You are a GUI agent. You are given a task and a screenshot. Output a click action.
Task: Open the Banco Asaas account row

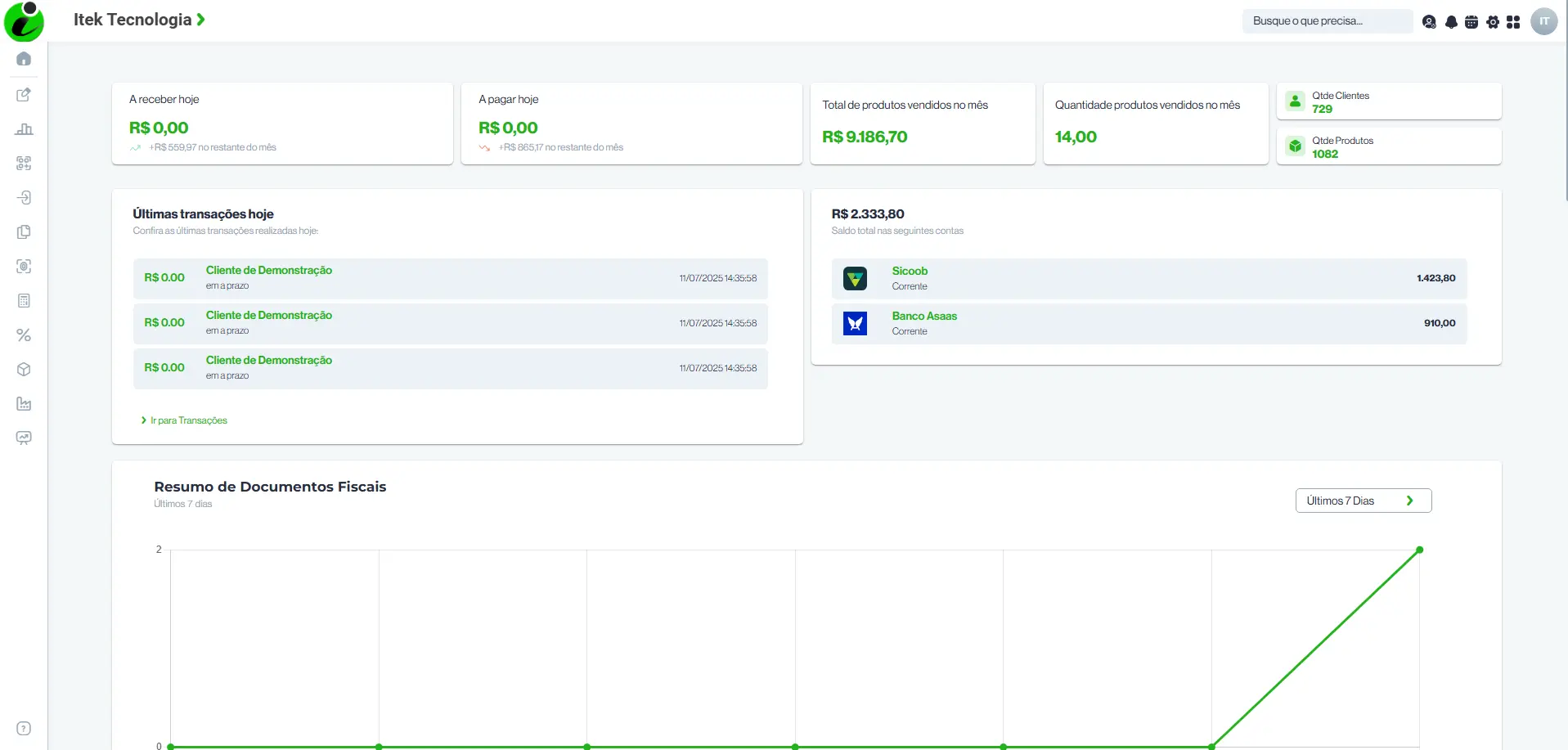pyautogui.click(x=1149, y=324)
